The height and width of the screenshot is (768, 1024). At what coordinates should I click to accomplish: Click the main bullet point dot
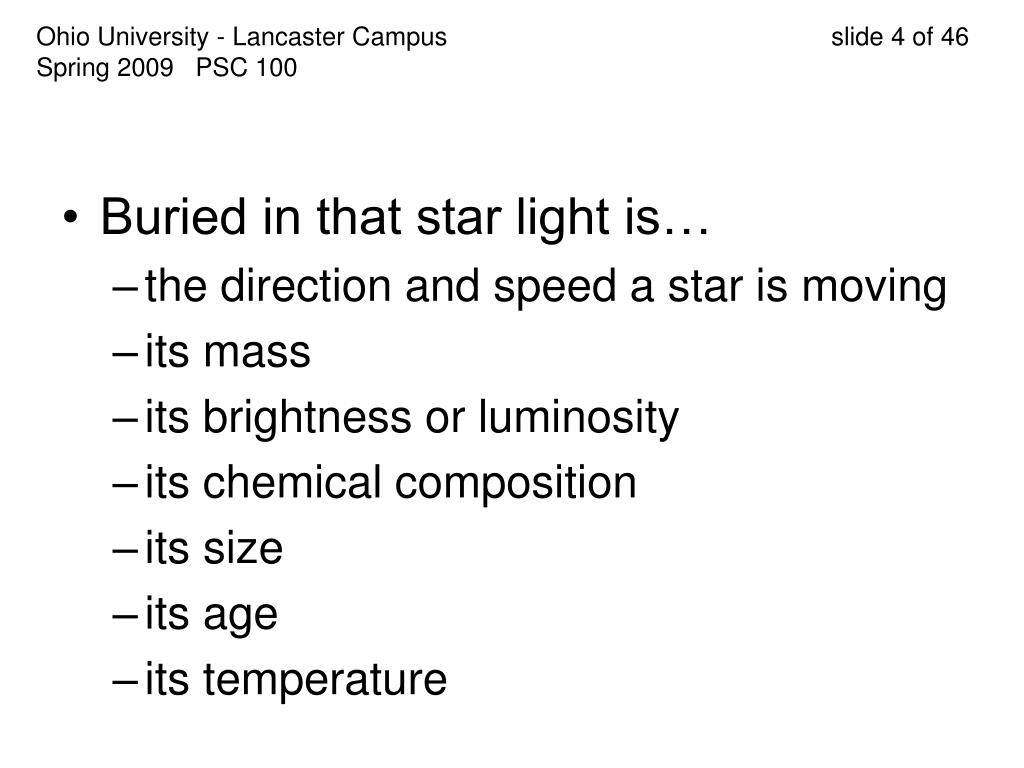pos(71,218)
